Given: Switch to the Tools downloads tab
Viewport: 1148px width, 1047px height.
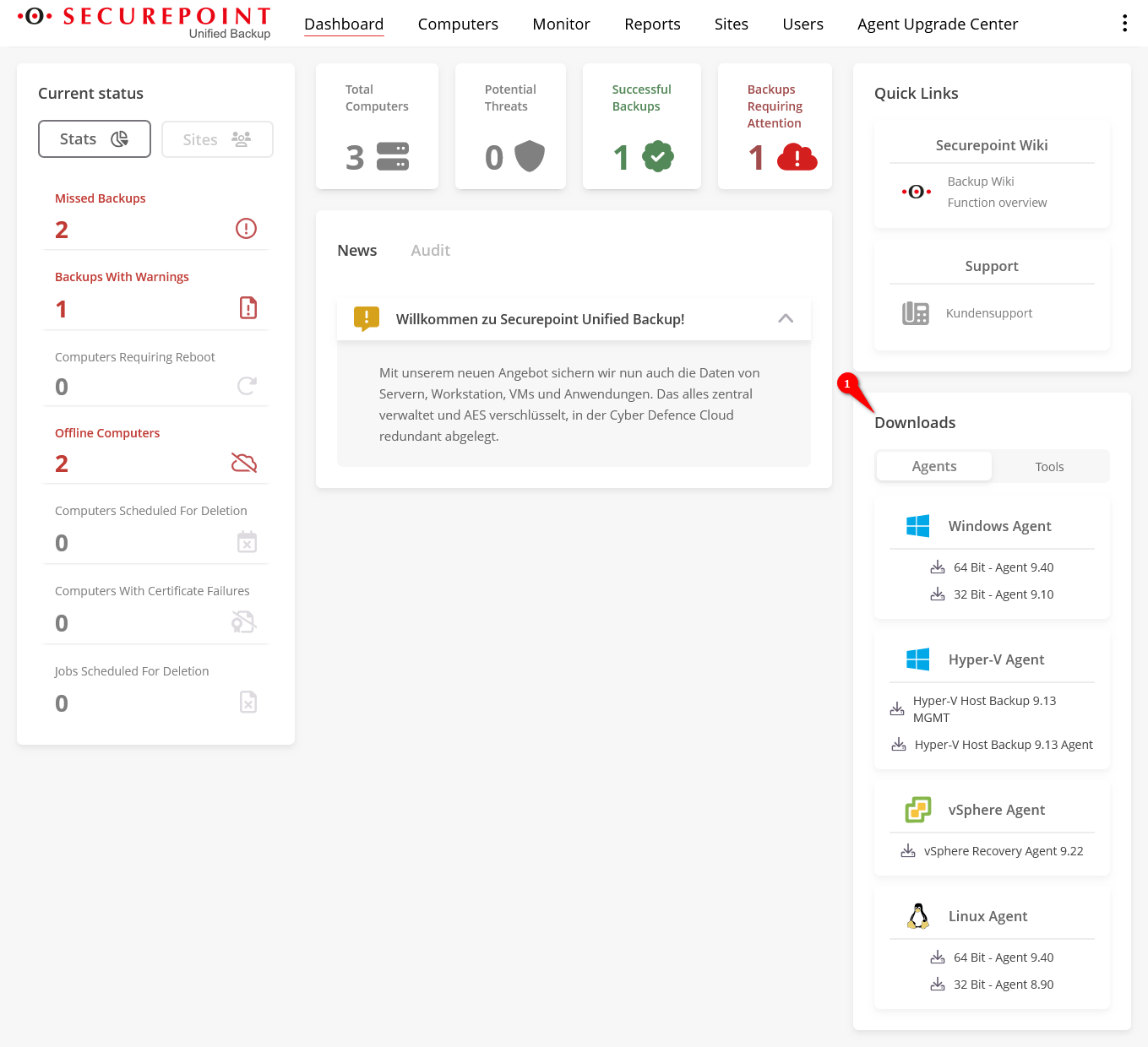Looking at the screenshot, I should (x=1049, y=467).
